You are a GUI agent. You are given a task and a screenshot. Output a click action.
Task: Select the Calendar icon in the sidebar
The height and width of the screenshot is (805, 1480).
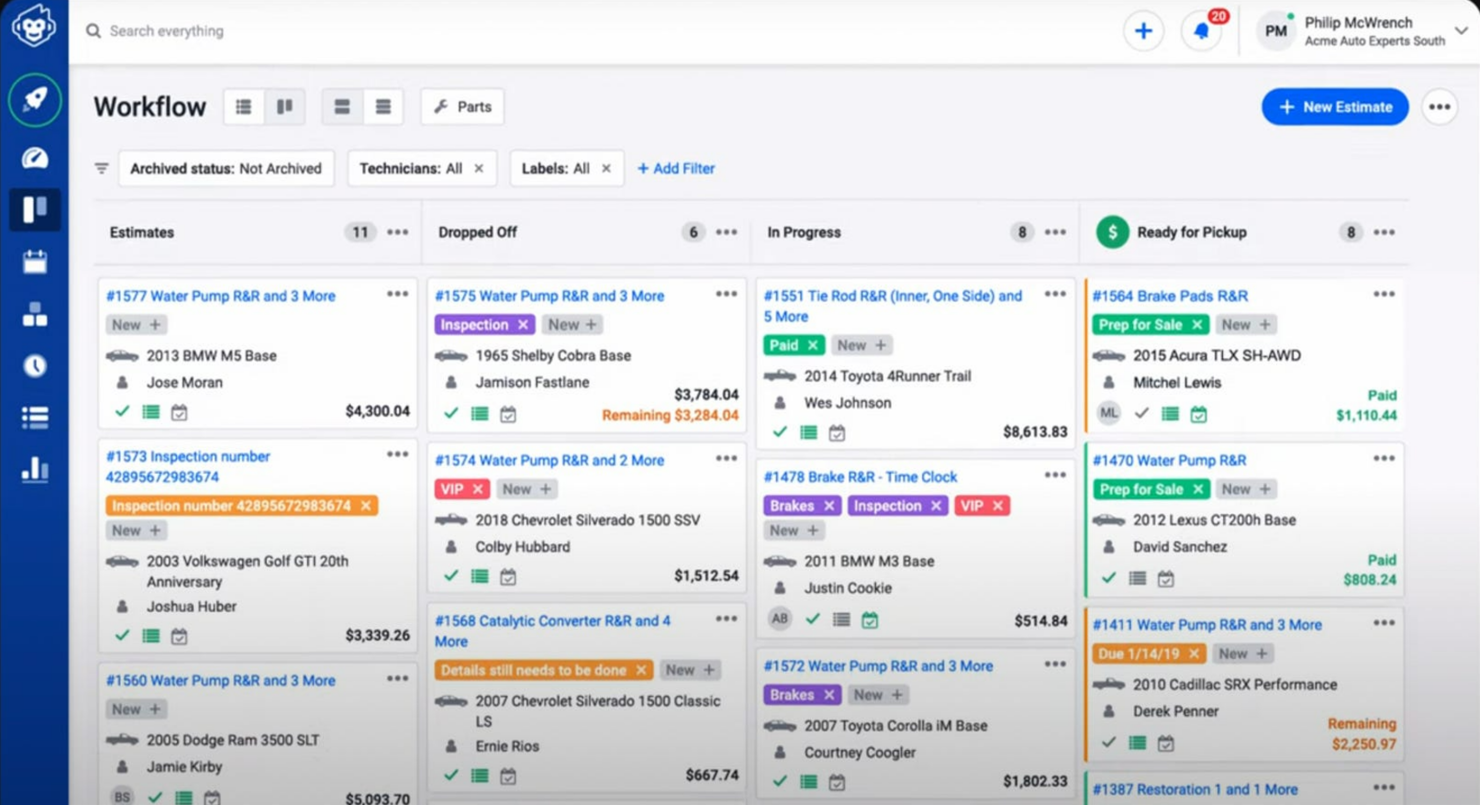(x=35, y=262)
